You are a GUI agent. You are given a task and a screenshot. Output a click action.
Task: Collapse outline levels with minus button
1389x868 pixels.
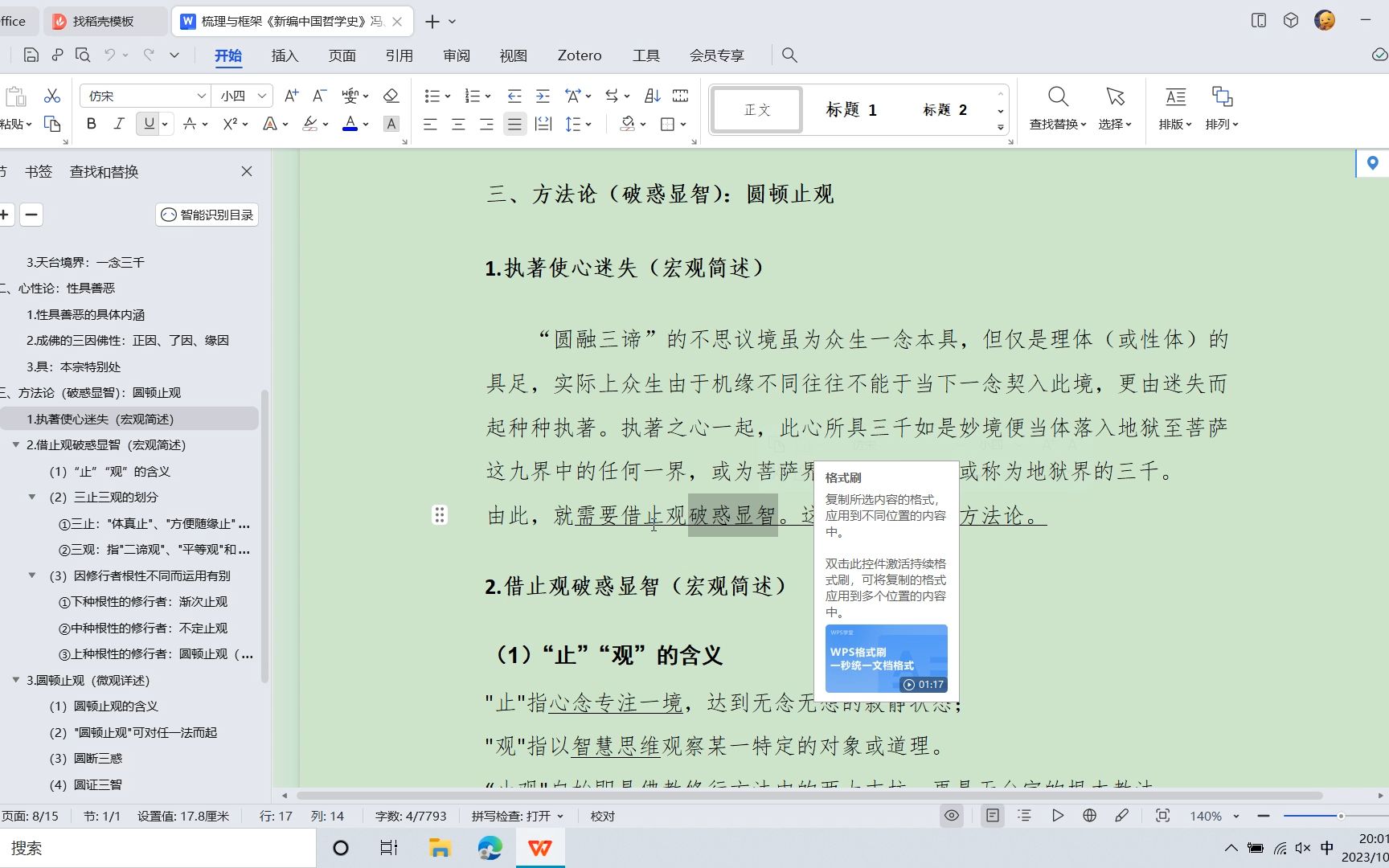(x=31, y=215)
